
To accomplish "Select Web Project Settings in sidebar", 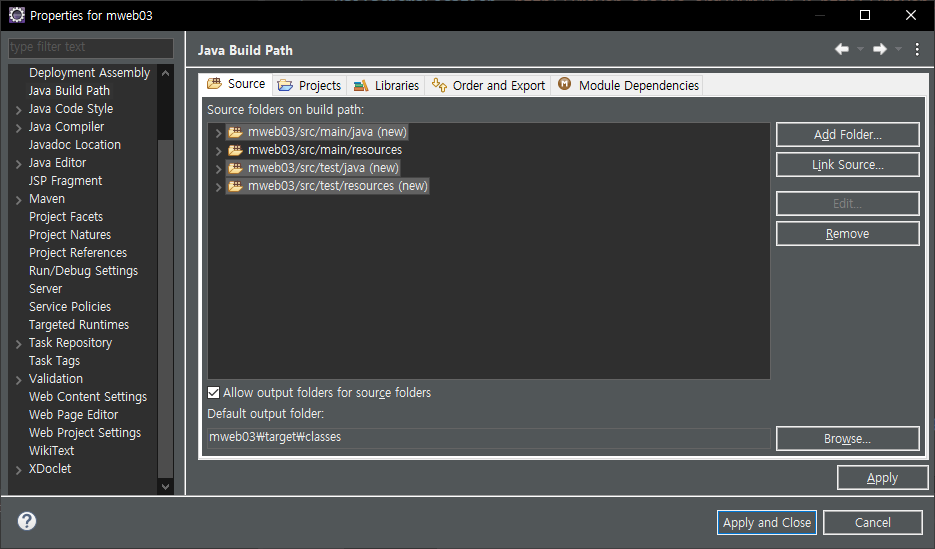I will pos(85,433).
